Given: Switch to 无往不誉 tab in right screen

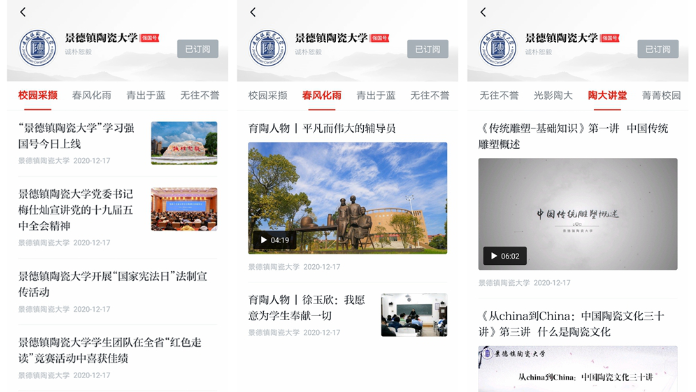Looking at the screenshot, I should pos(499,95).
